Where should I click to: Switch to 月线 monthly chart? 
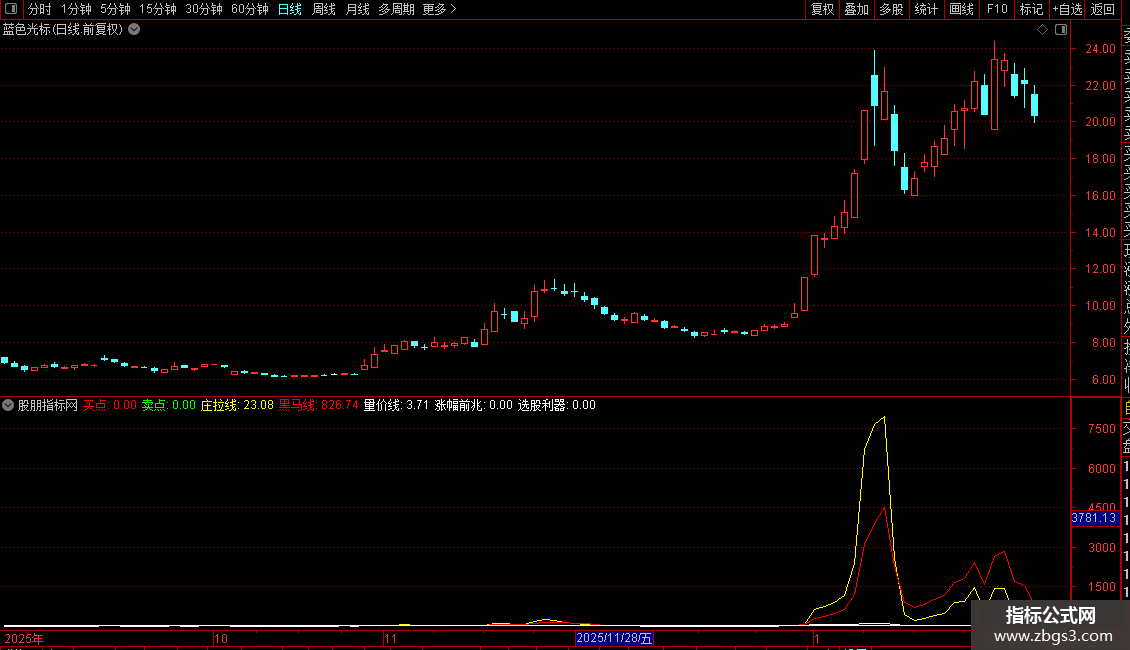point(357,9)
